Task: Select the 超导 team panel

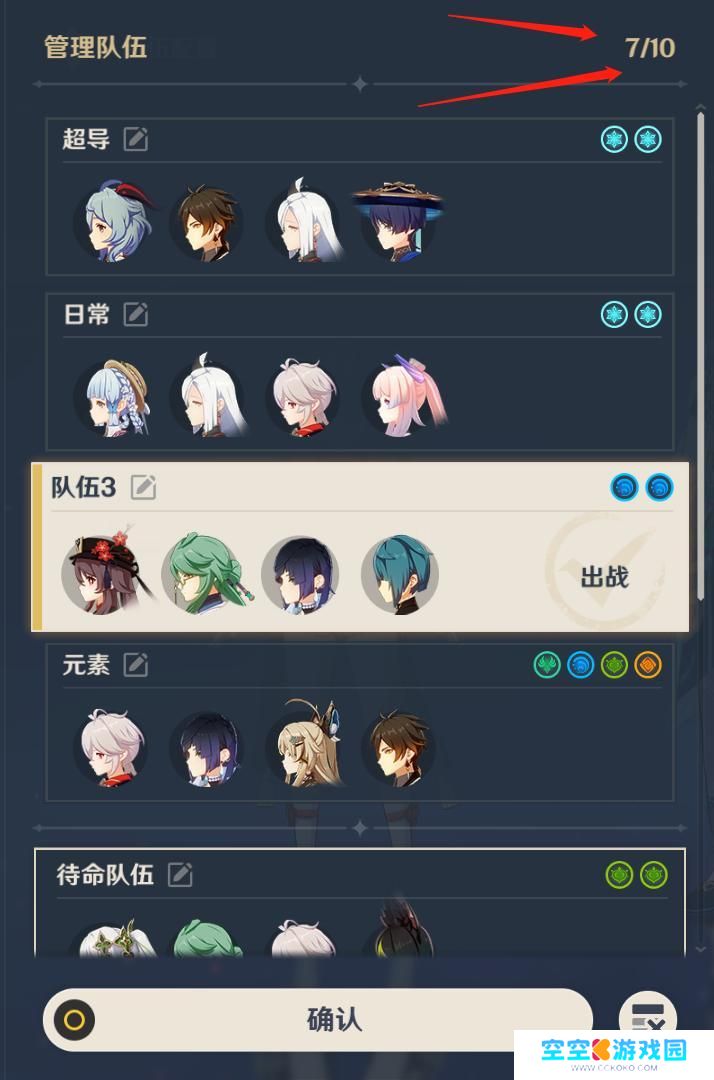Action: click(359, 197)
